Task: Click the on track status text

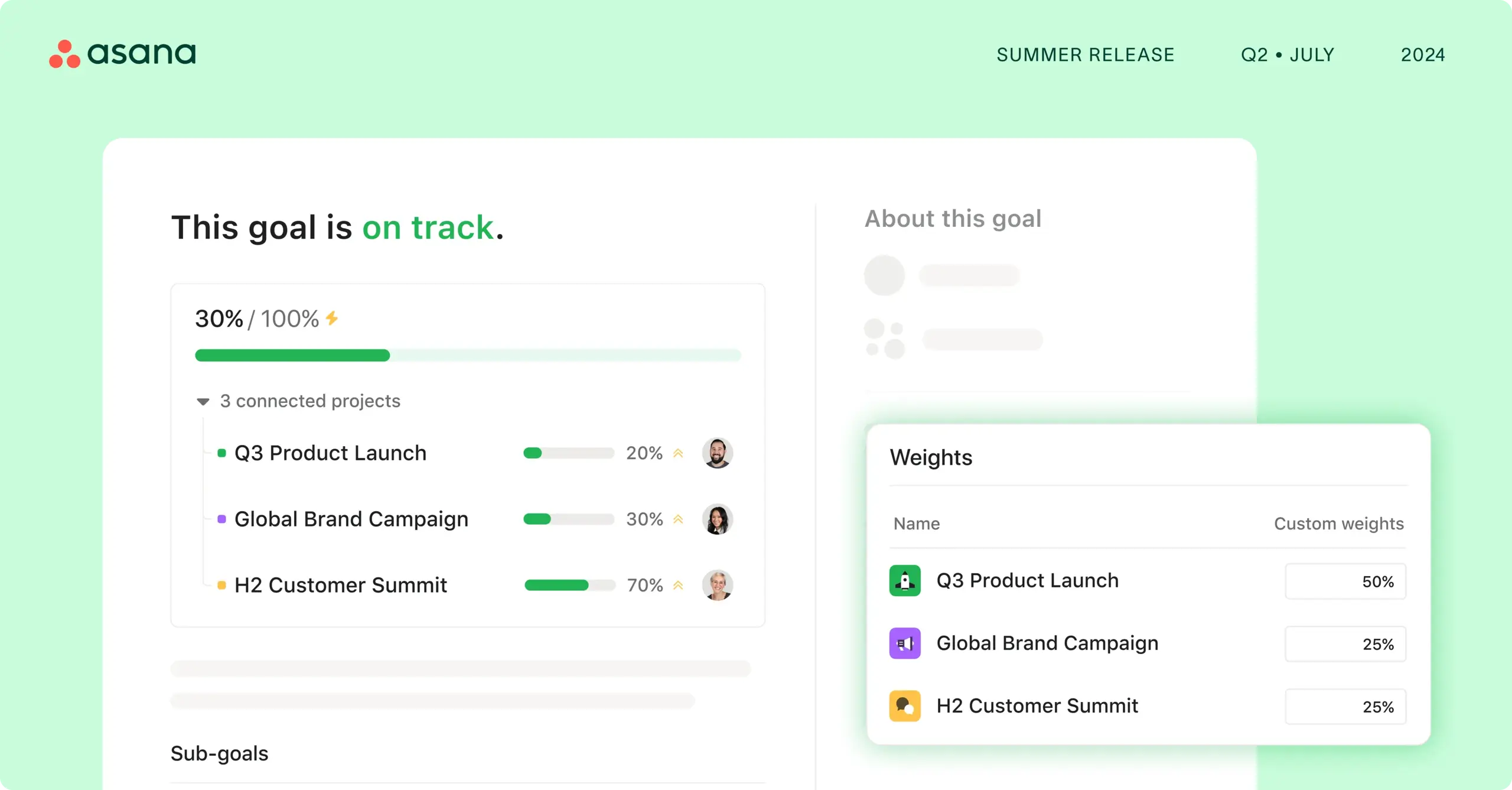Action: tap(428, 227)
